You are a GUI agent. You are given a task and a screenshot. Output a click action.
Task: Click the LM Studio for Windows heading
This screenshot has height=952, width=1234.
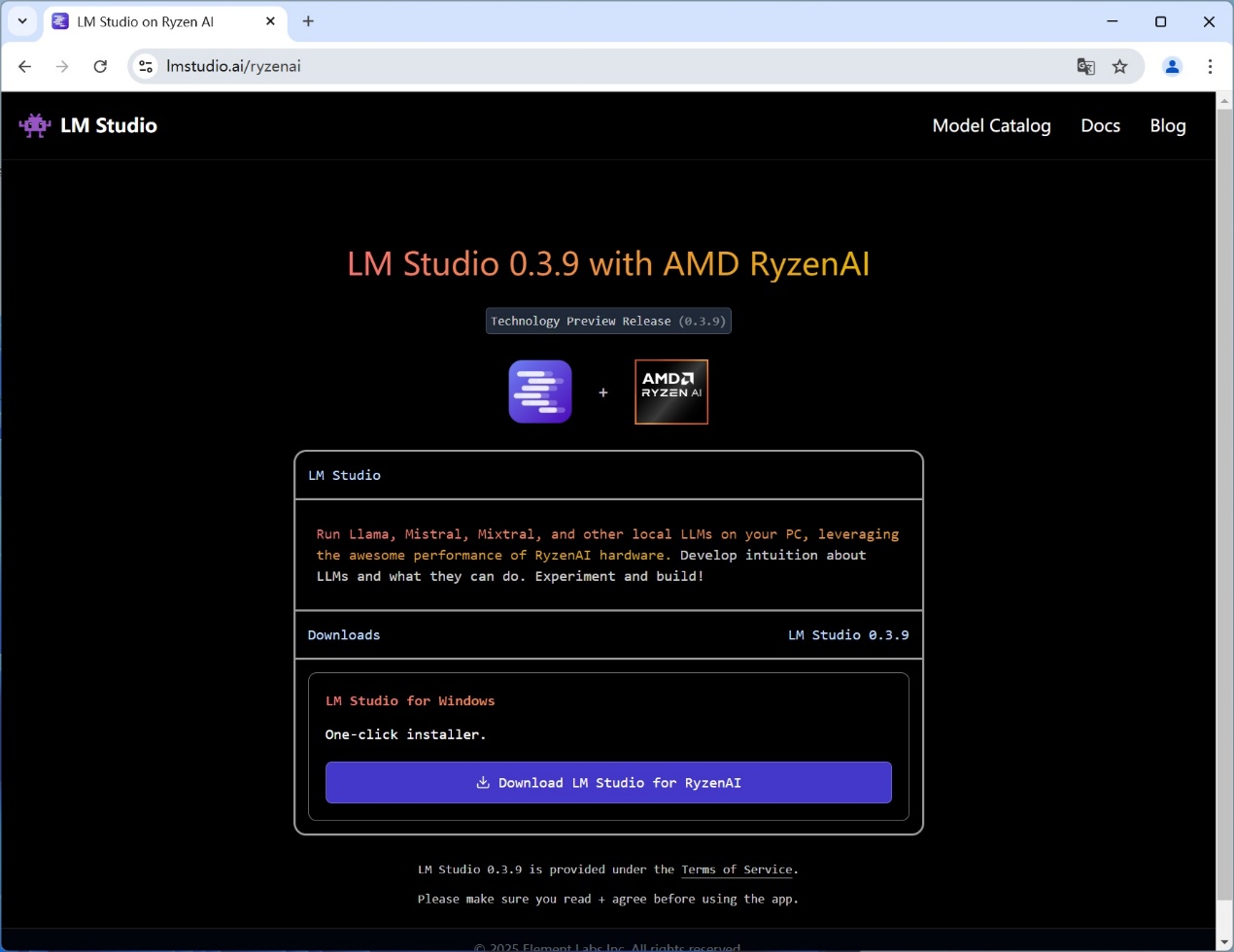pos(410,701)
